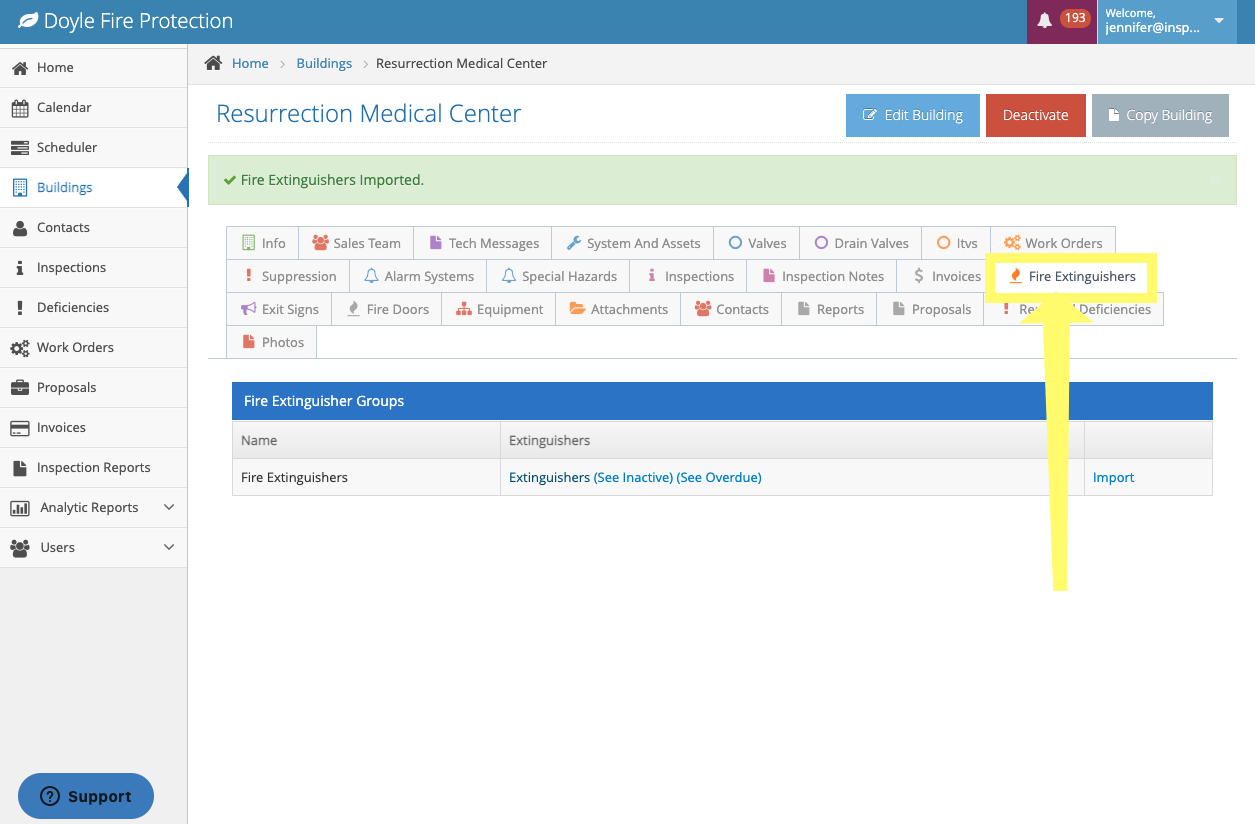Open the Itvs tab
This screenshot has height=824, width=1255.
click(x=956, y=243)
